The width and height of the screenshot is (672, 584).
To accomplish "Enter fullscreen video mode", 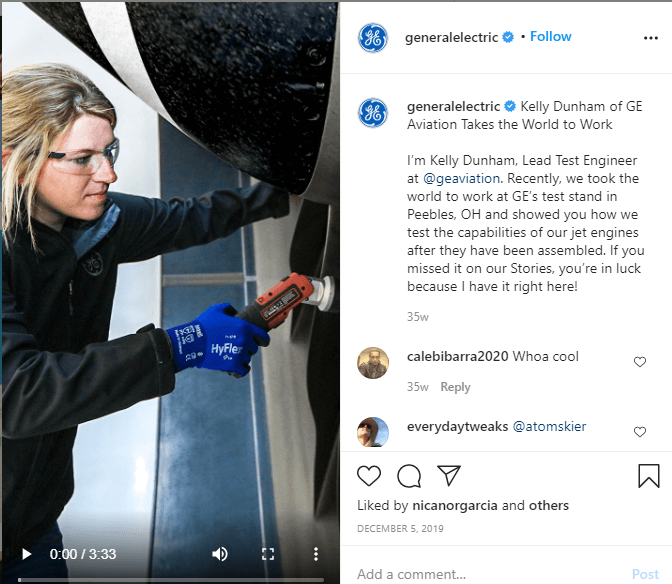I will (x=268, y=554).
